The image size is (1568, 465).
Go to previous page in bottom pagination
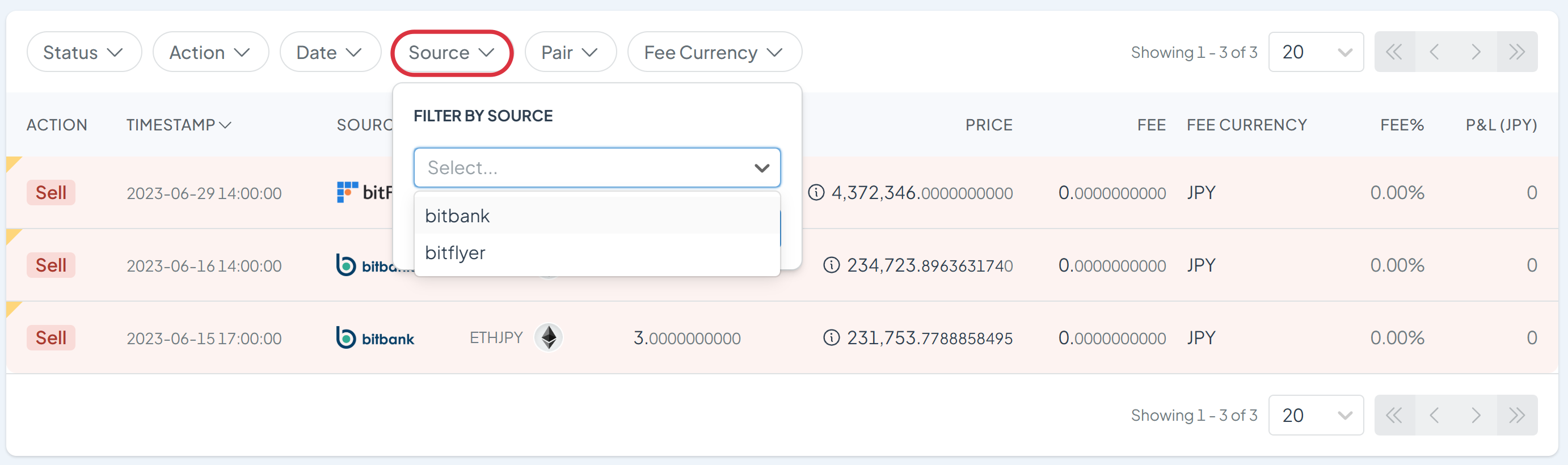tap(1435, 415)
